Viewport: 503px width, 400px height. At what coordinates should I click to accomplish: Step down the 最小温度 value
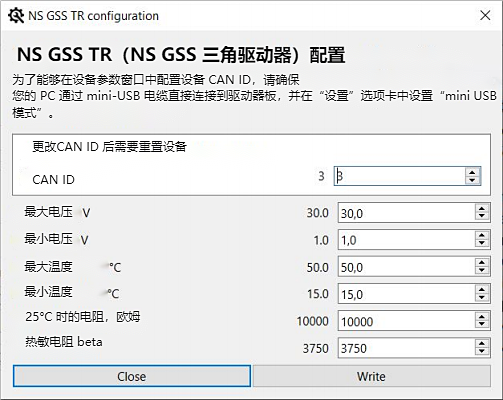click(482, 298)
